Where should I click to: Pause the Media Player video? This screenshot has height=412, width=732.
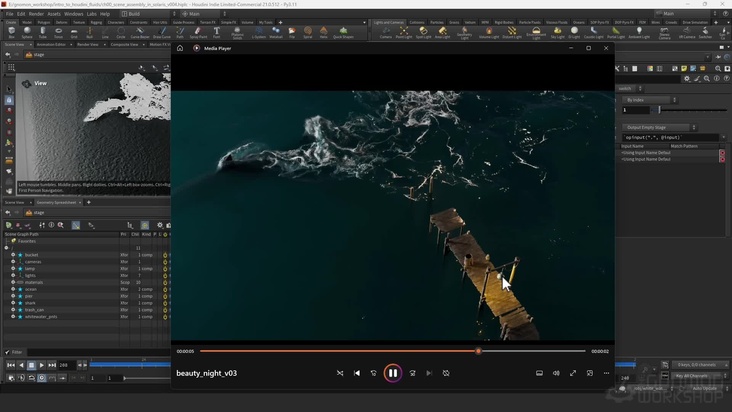(x=393, y=373)
